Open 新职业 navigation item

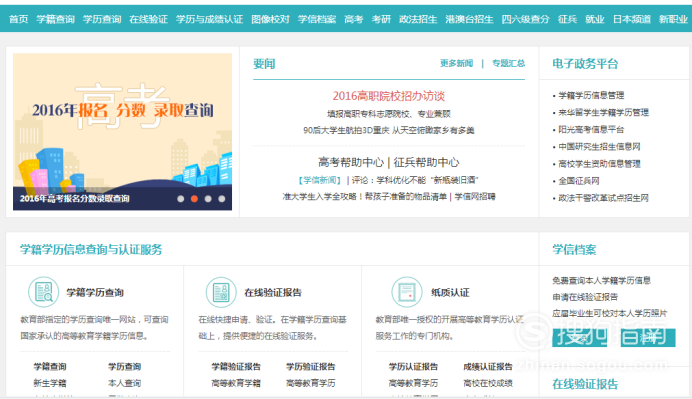(673, 19)
